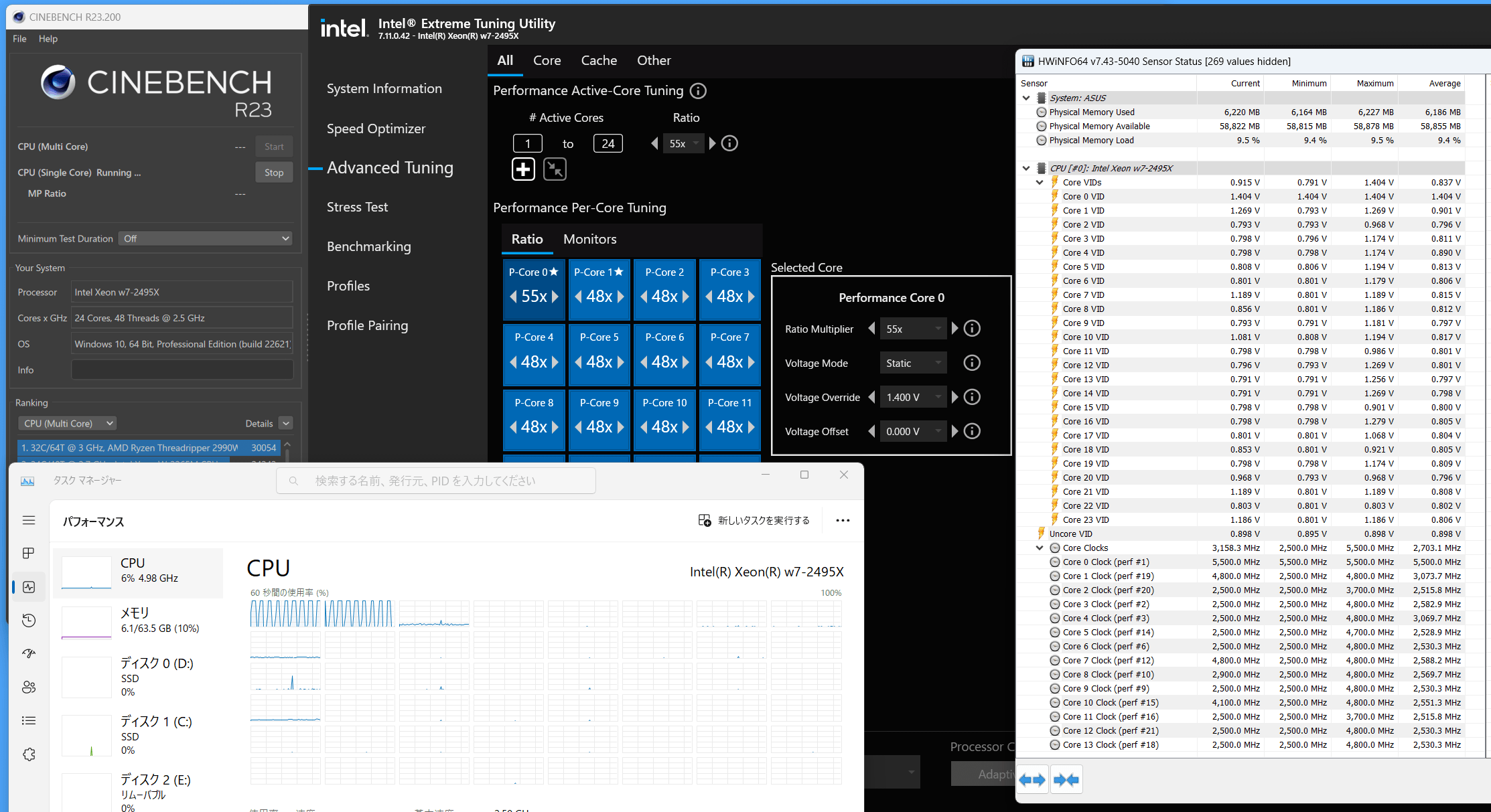Screen dimensions: 1491x812
Task: Stop the running Single Core test
Action: tap(274, 173)
